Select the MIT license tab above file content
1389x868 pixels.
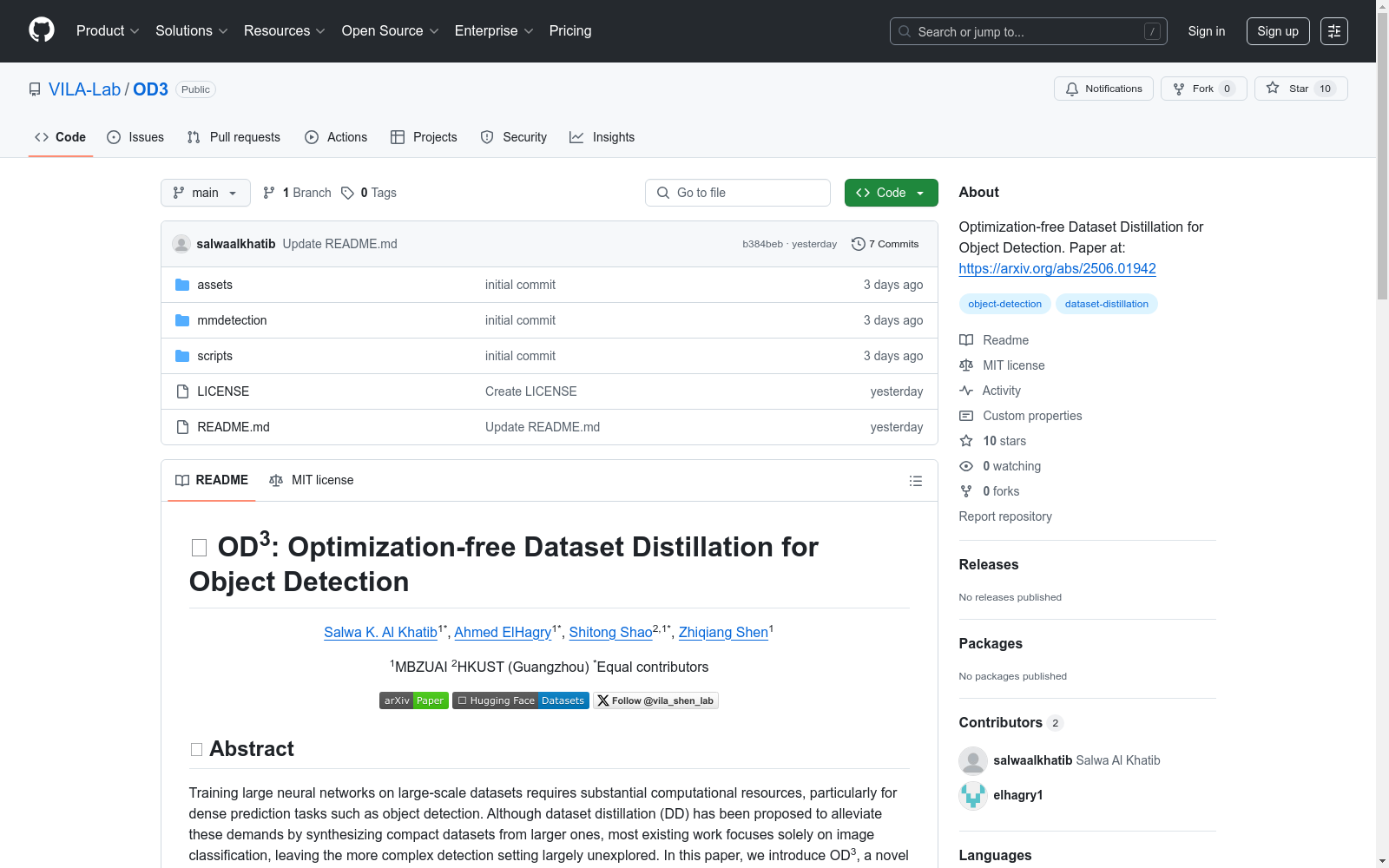coord(312,480)
